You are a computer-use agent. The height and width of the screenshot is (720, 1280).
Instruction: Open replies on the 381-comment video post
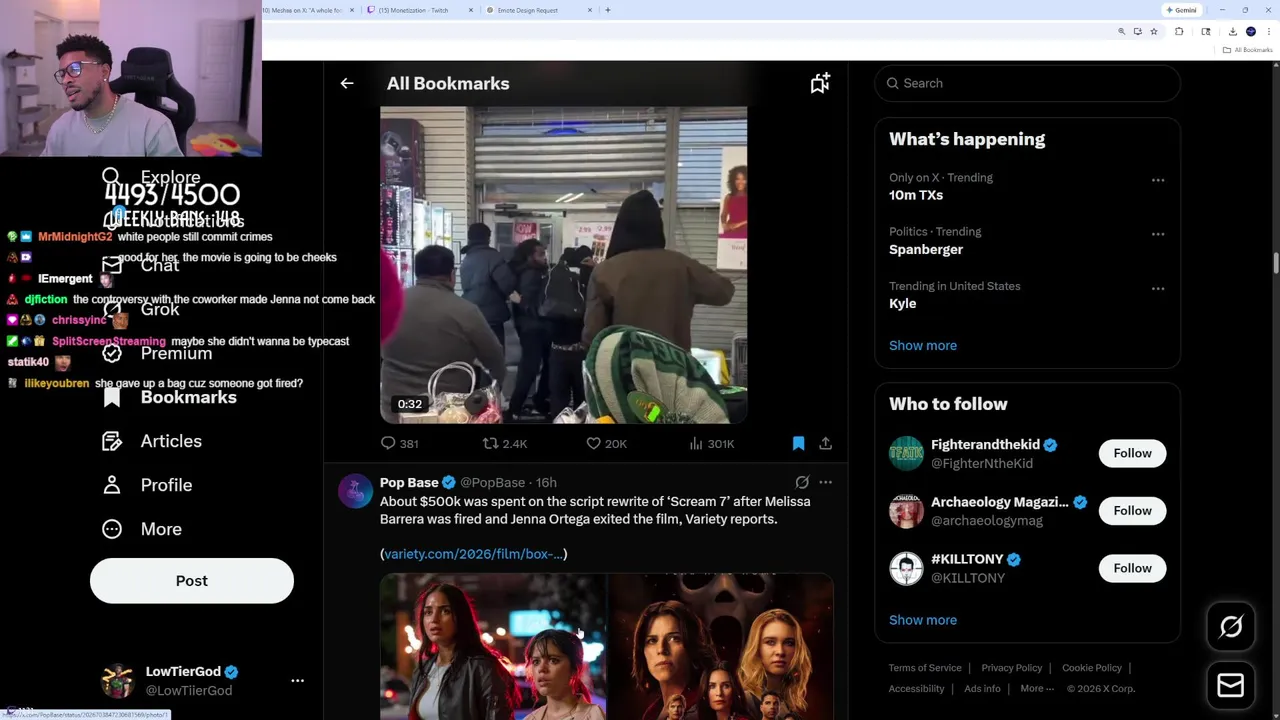399,443
